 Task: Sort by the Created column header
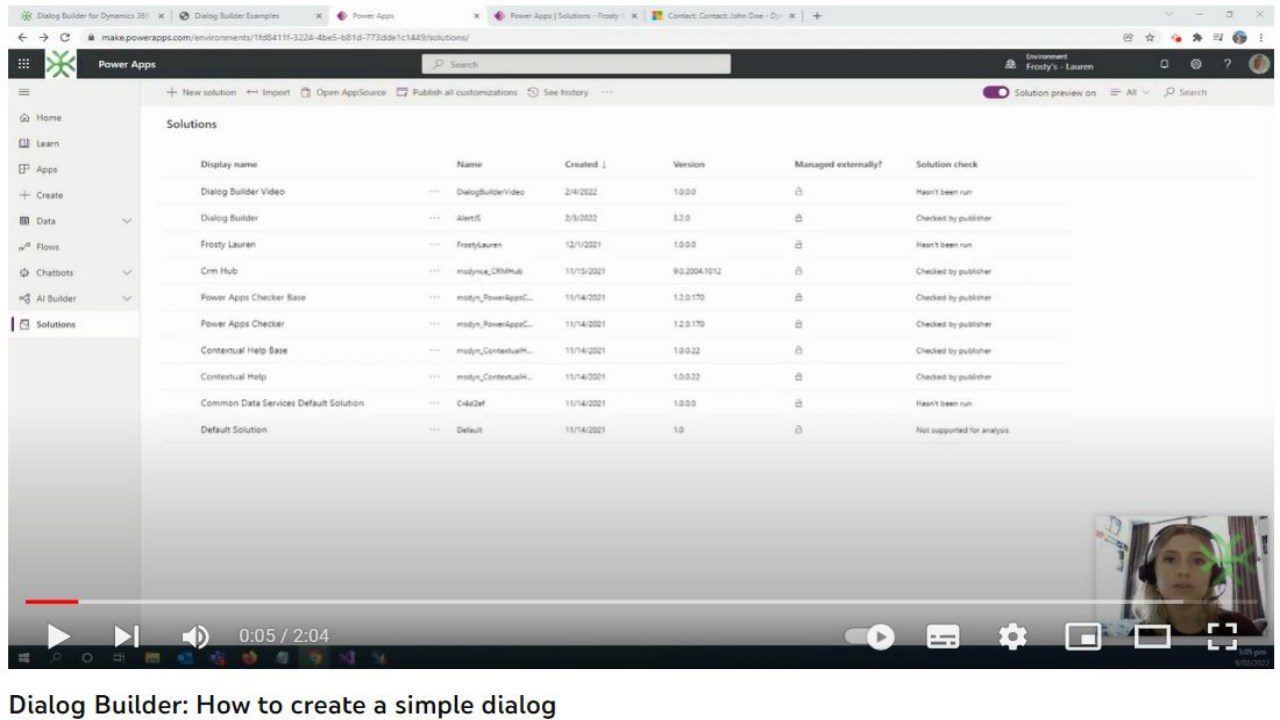[585, 164]
